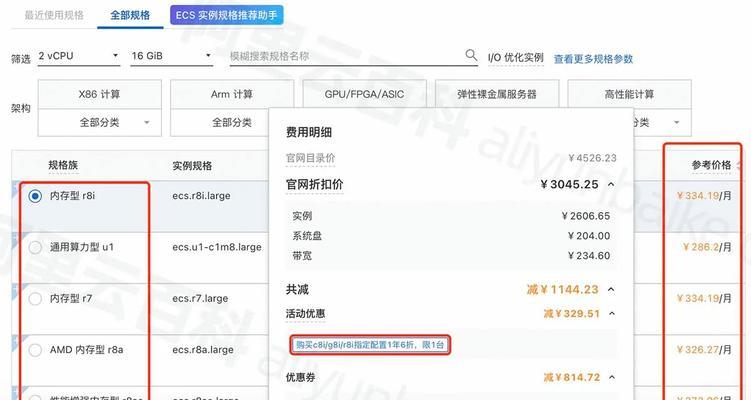Click the 系统盘 ¥204.00 cost line
751x400 pixels.
[451, 236]
